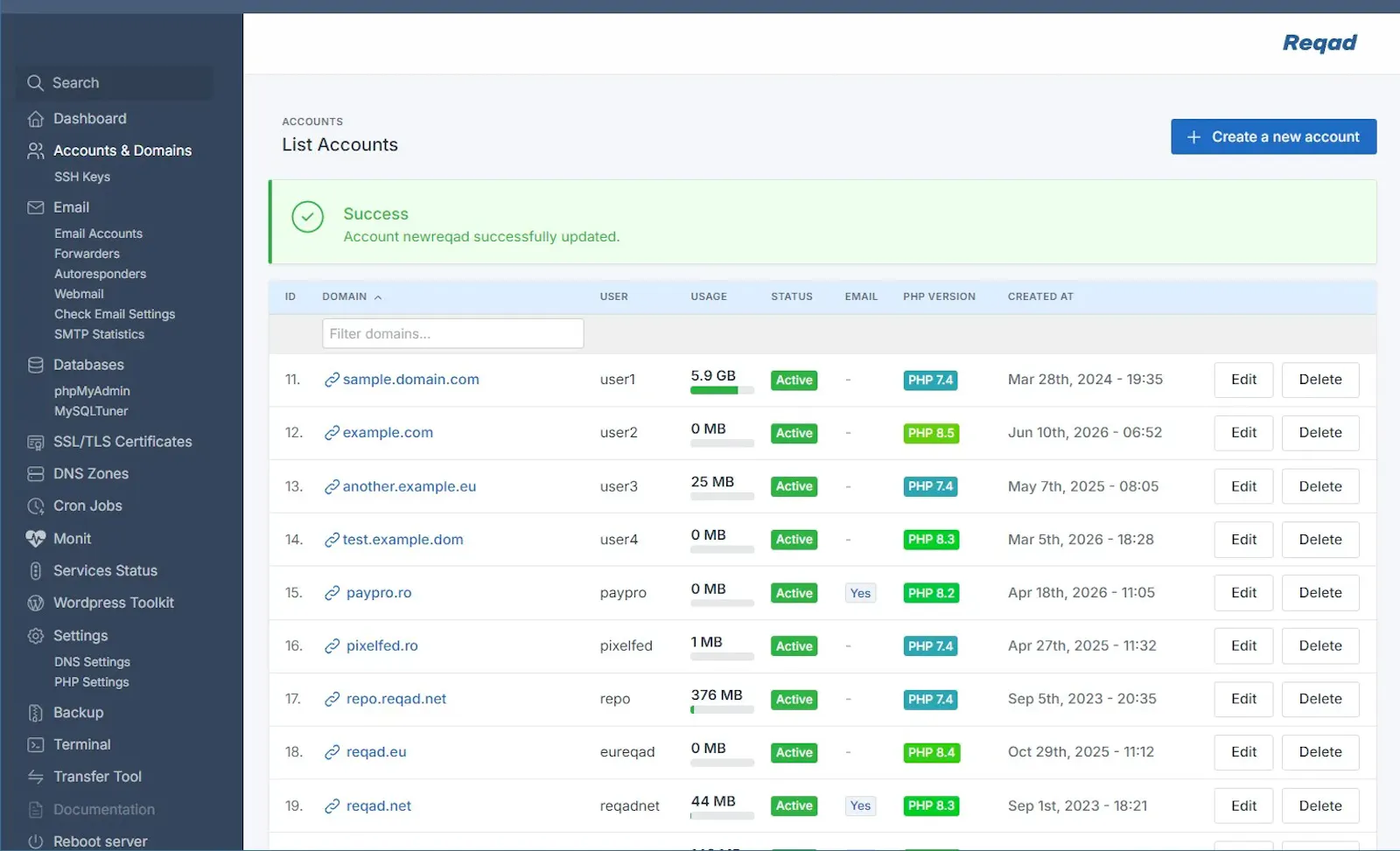This screenshot has height=851, width=1400.
Task: Click the Cron Jobs clock icon
Action: point(36,506)
